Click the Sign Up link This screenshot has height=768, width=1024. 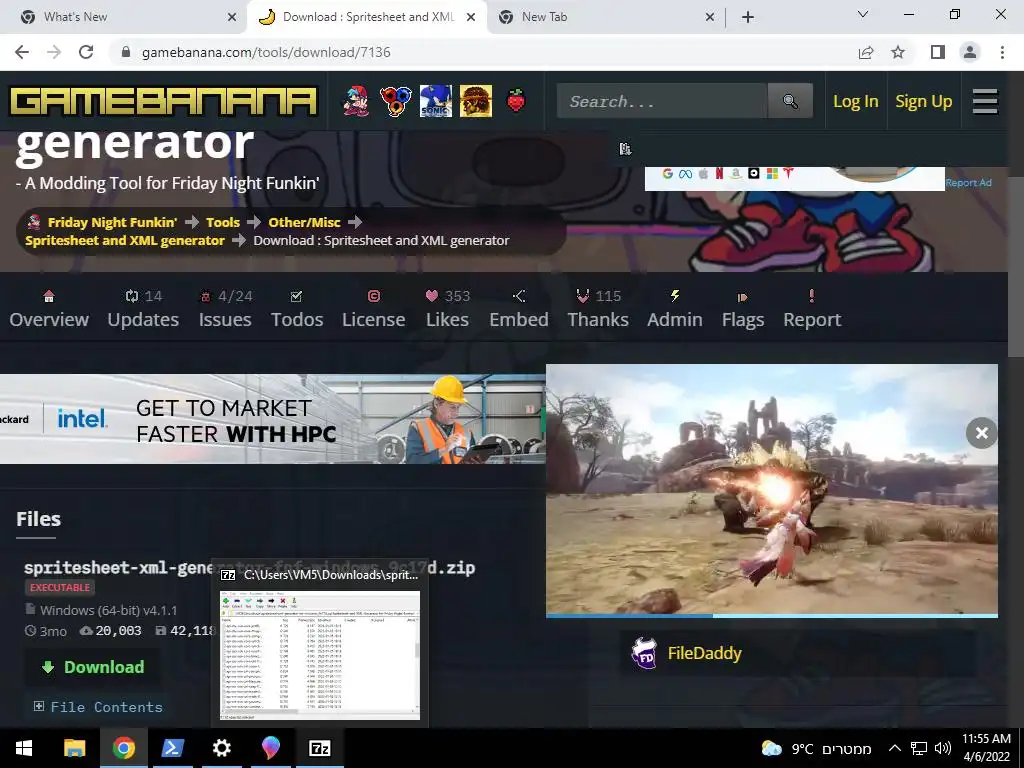[x=923, y=101]
